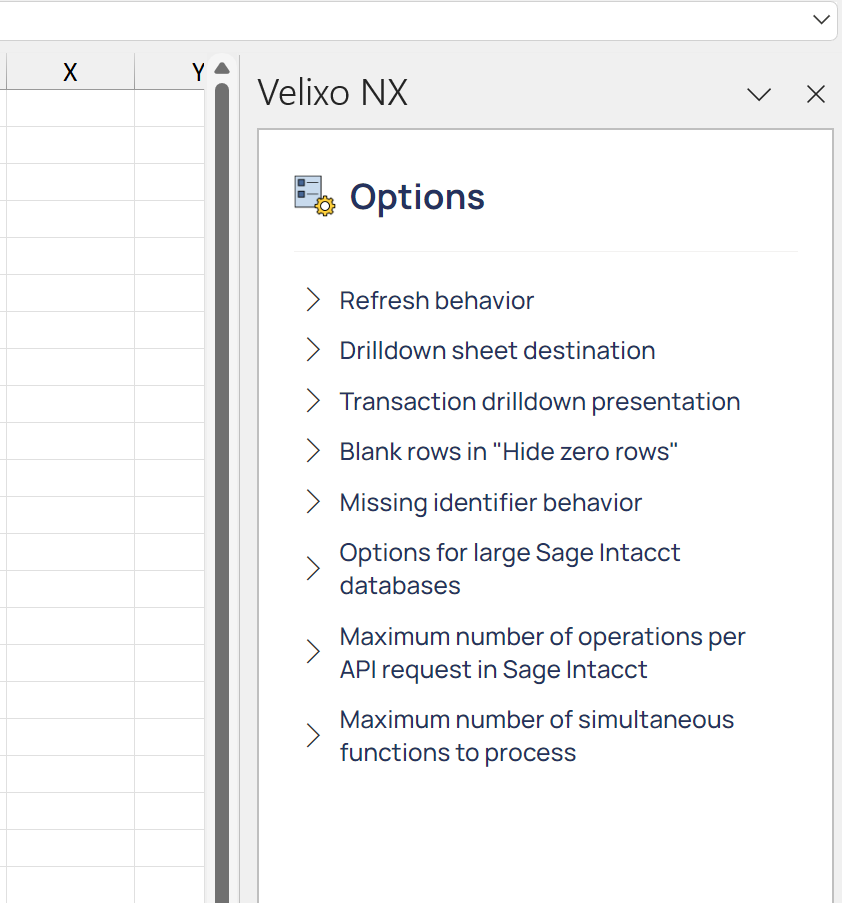Select column Y header

tap(170, 72)
